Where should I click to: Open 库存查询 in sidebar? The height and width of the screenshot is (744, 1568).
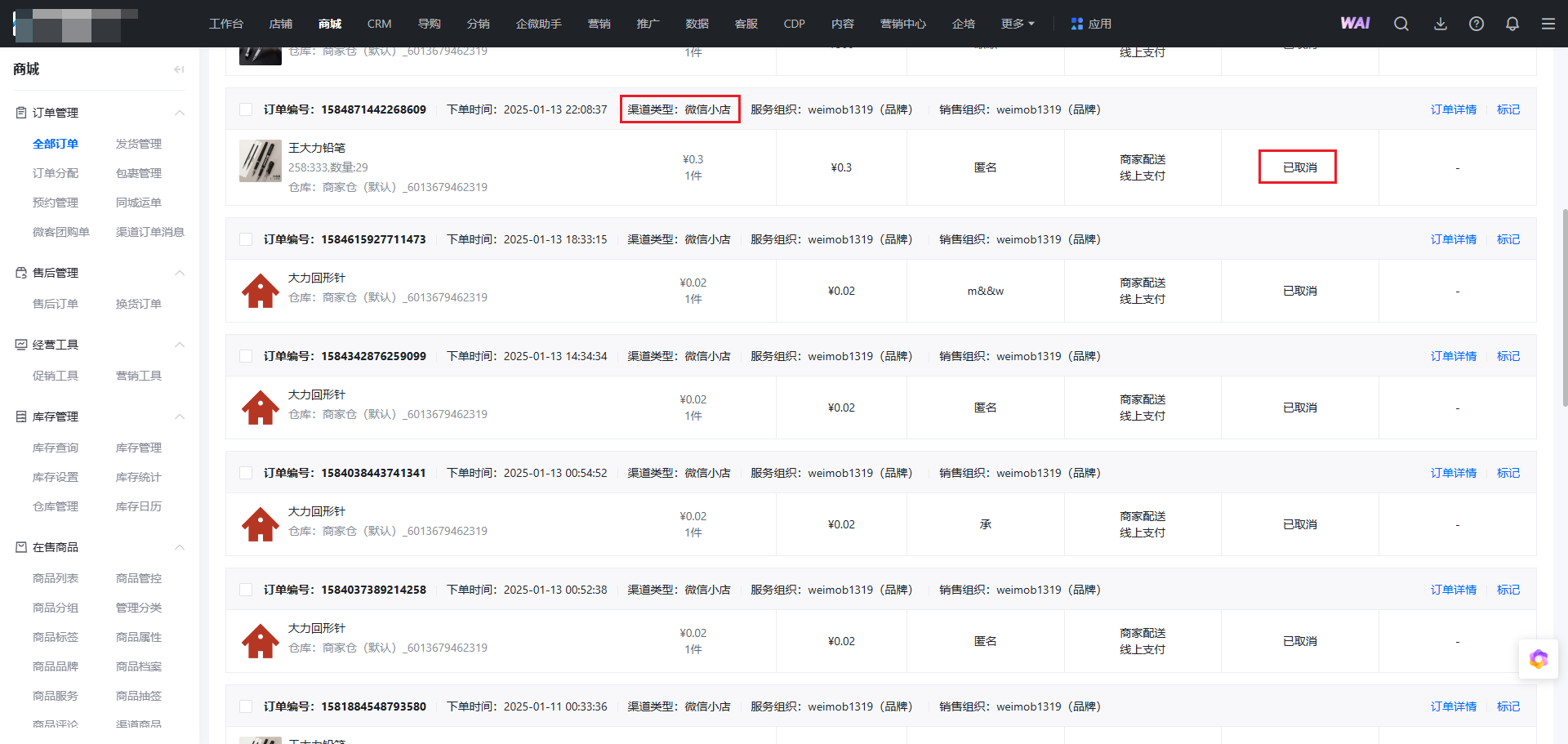[x=56, y=448]
